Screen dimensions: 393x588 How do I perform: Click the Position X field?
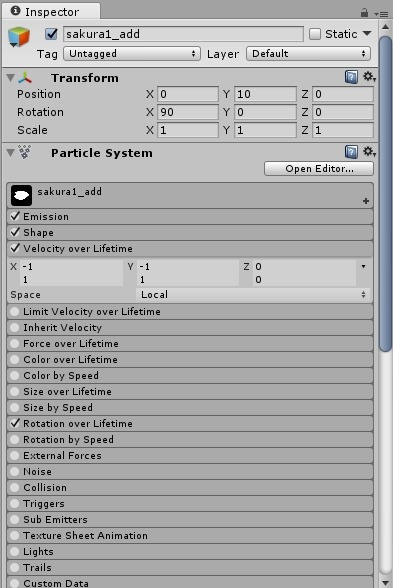pos(188,94)
